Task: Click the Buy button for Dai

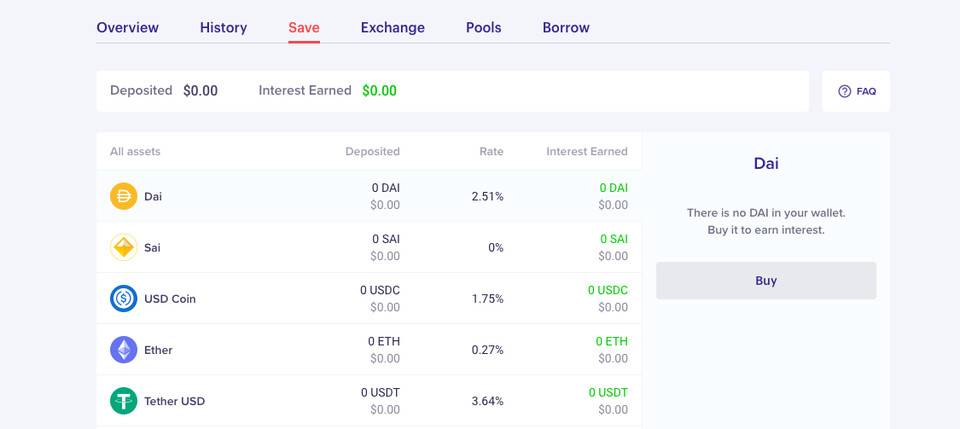Action: [766, 281]
